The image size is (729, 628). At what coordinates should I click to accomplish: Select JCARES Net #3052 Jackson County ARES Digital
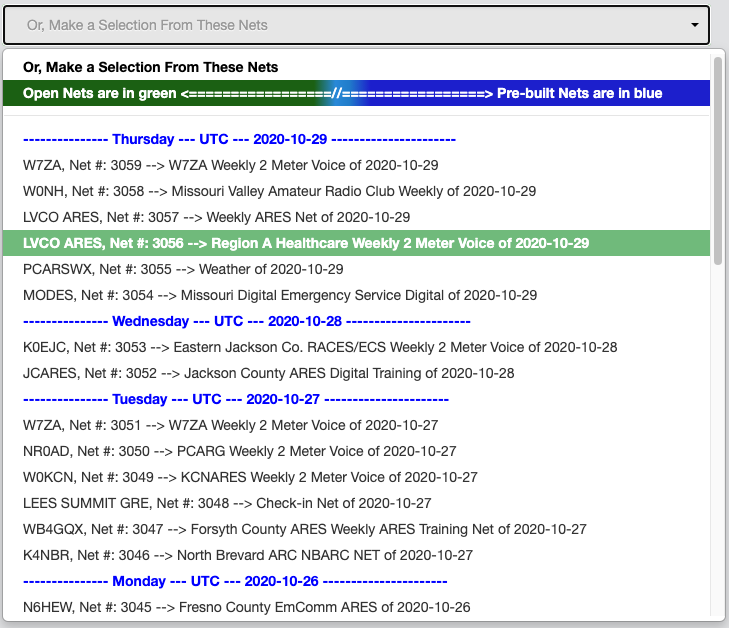point(356,373)
